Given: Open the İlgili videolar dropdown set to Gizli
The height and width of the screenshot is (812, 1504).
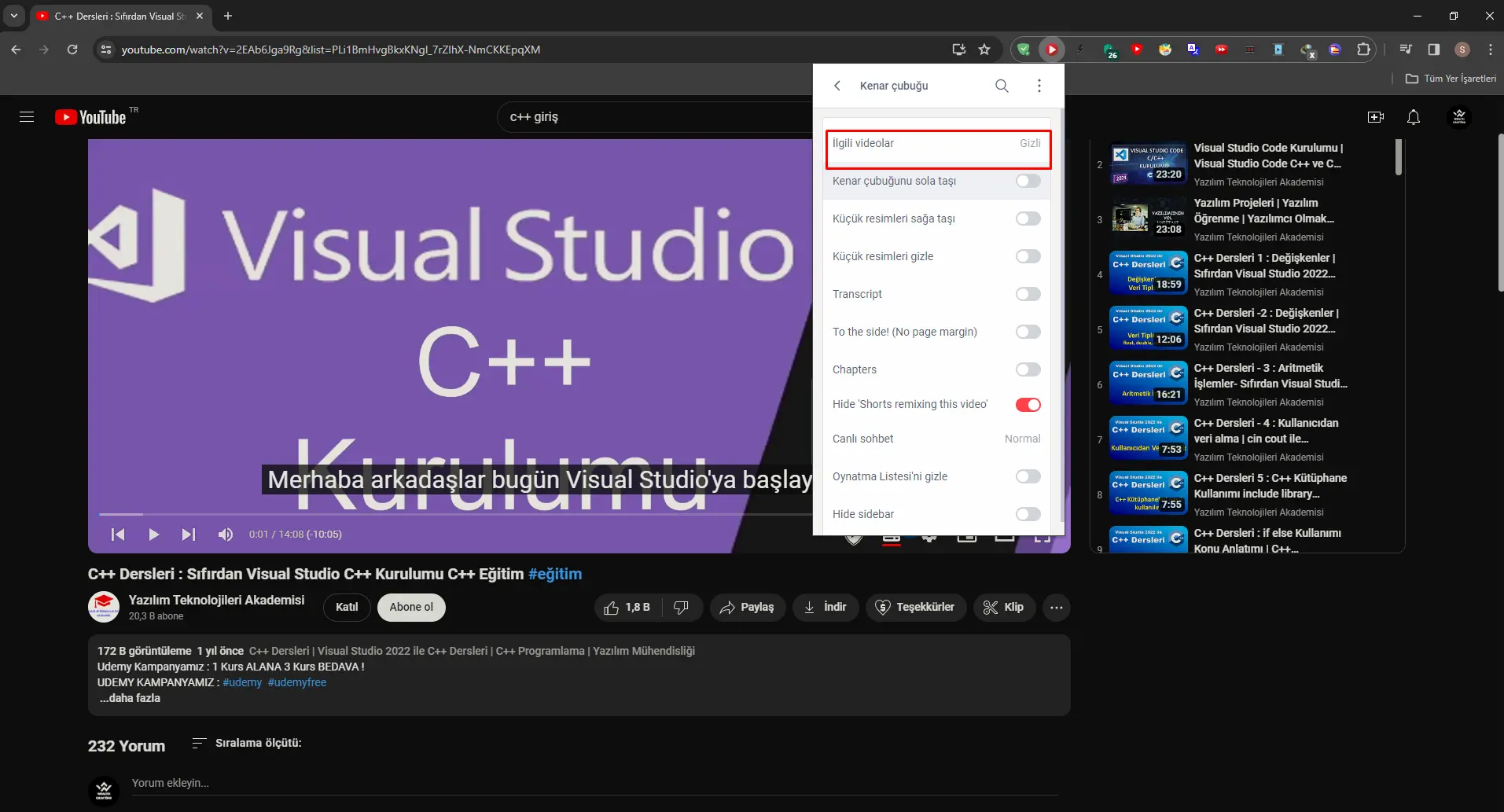Looking at the screenshot, I should coord(937,144).
